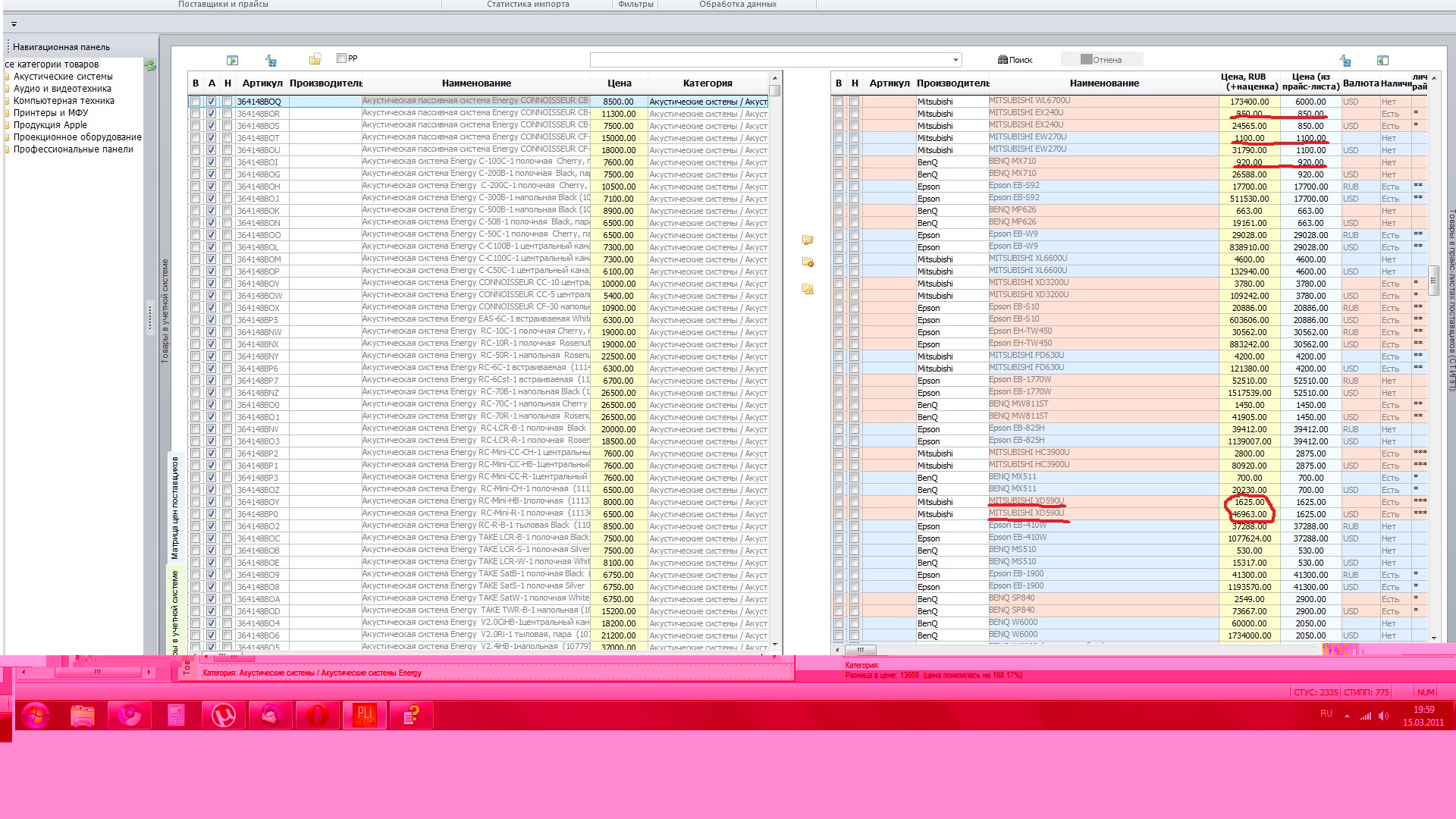Toggle column A checkbox for article 364148BOI
1456x819 pixels.
point(212,162)
